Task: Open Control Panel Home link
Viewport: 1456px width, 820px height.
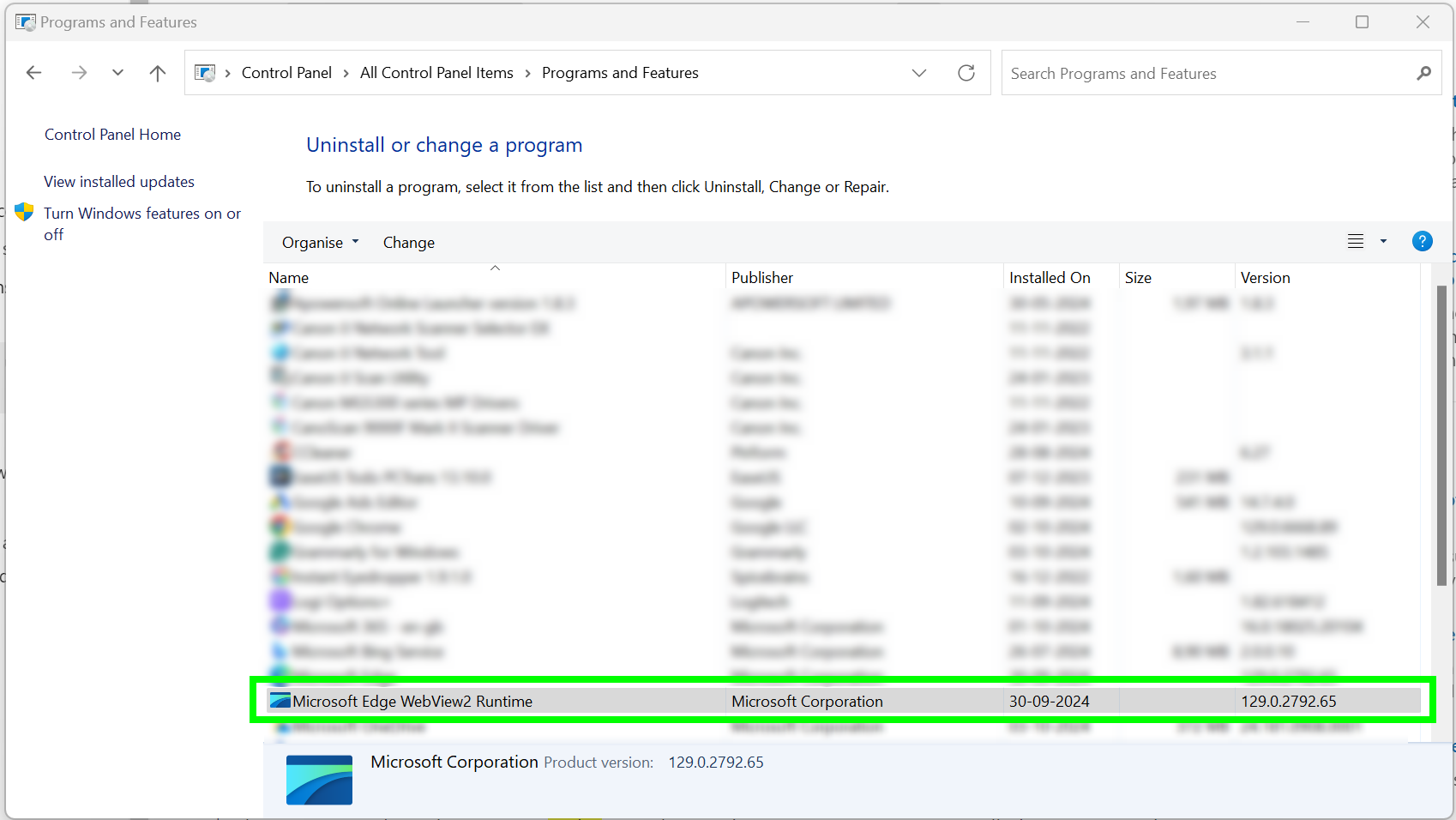Action: point(112,135)
